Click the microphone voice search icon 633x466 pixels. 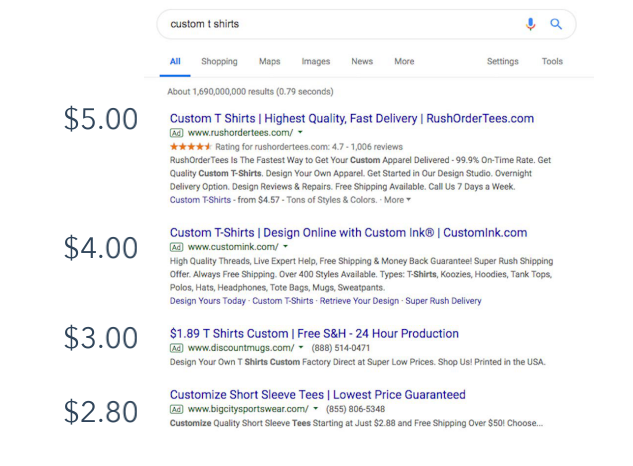[530, 24]
